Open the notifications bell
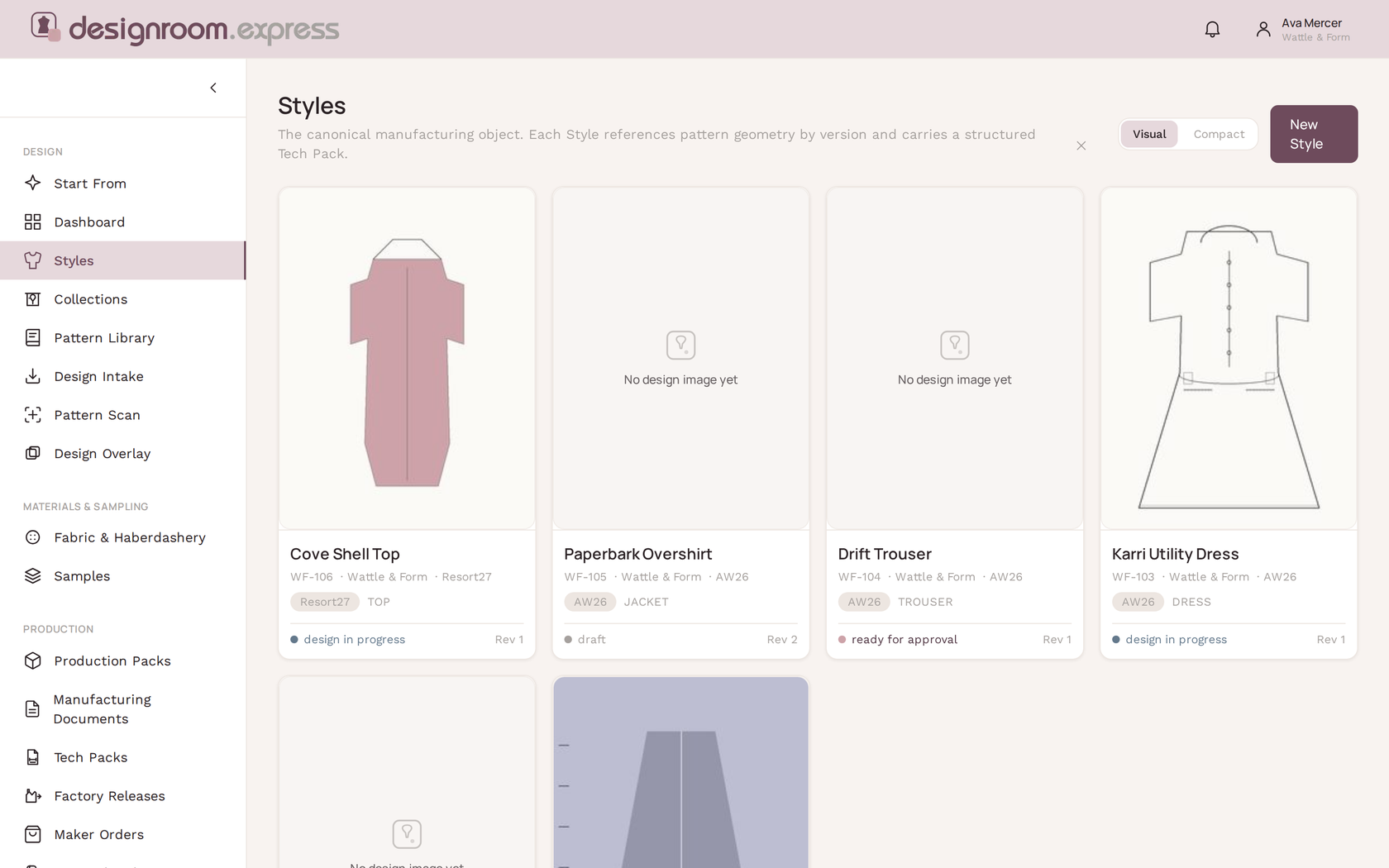This screenshot has width=1389, height=868. coord(1212,30)
